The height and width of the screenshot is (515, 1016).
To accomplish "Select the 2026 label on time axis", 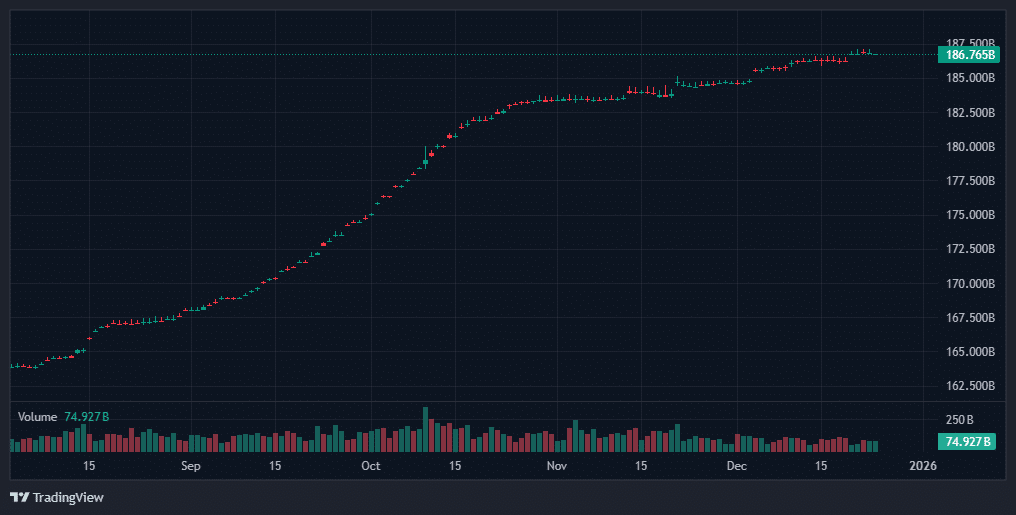I will (x=921, y=466).
